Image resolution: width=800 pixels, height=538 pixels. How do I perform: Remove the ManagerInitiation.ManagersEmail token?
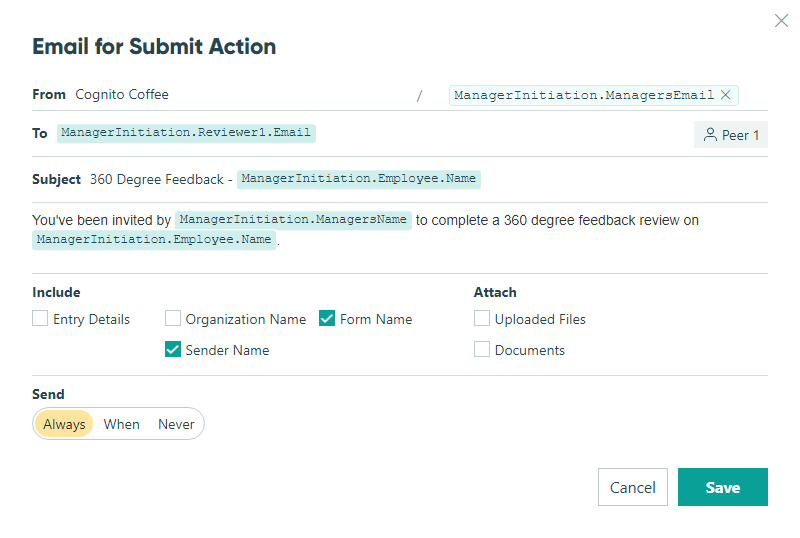pos(726,95)
